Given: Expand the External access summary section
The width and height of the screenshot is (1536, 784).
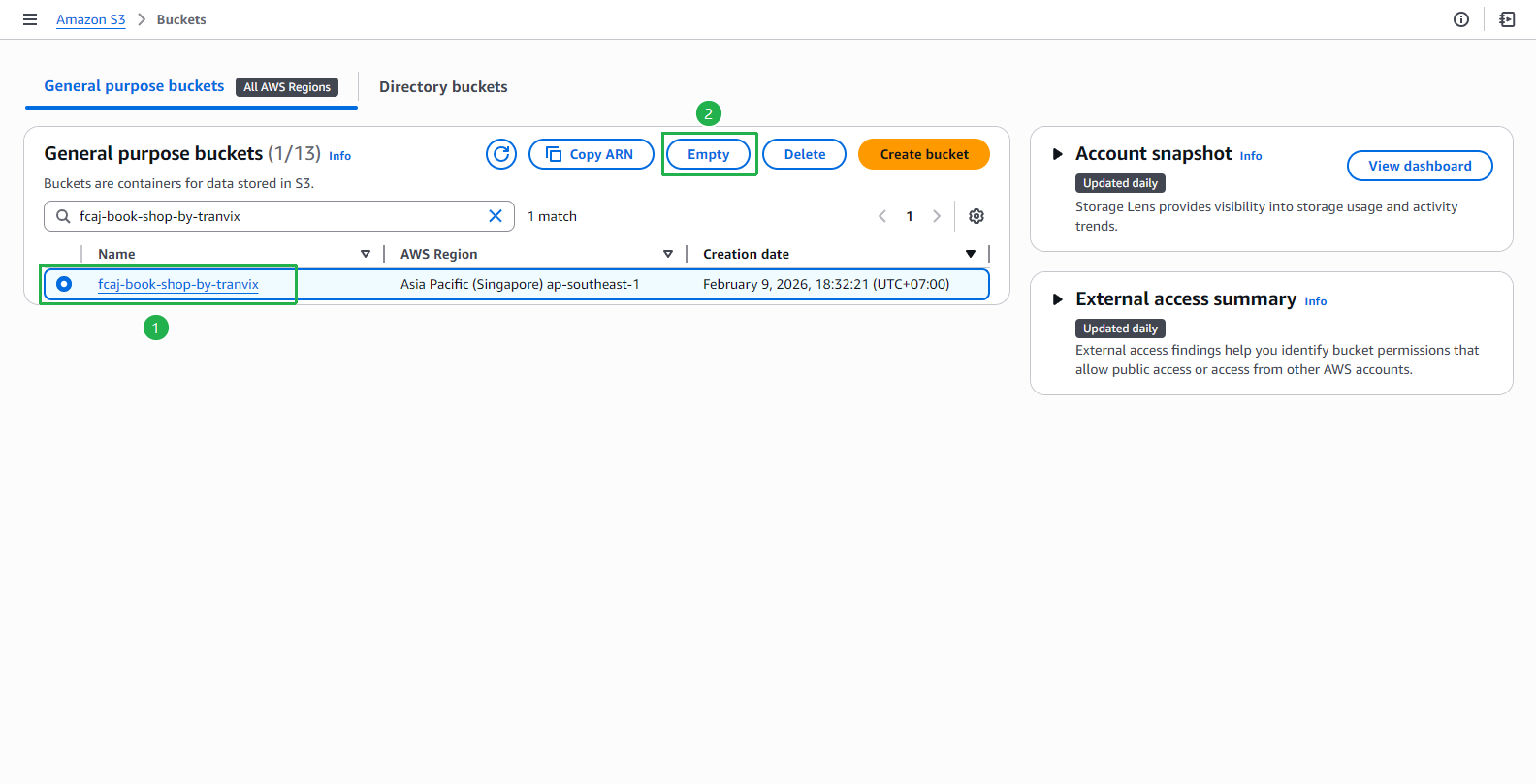Looking at the screenshot, I should pyautogui.click(x=1058, y=299).
